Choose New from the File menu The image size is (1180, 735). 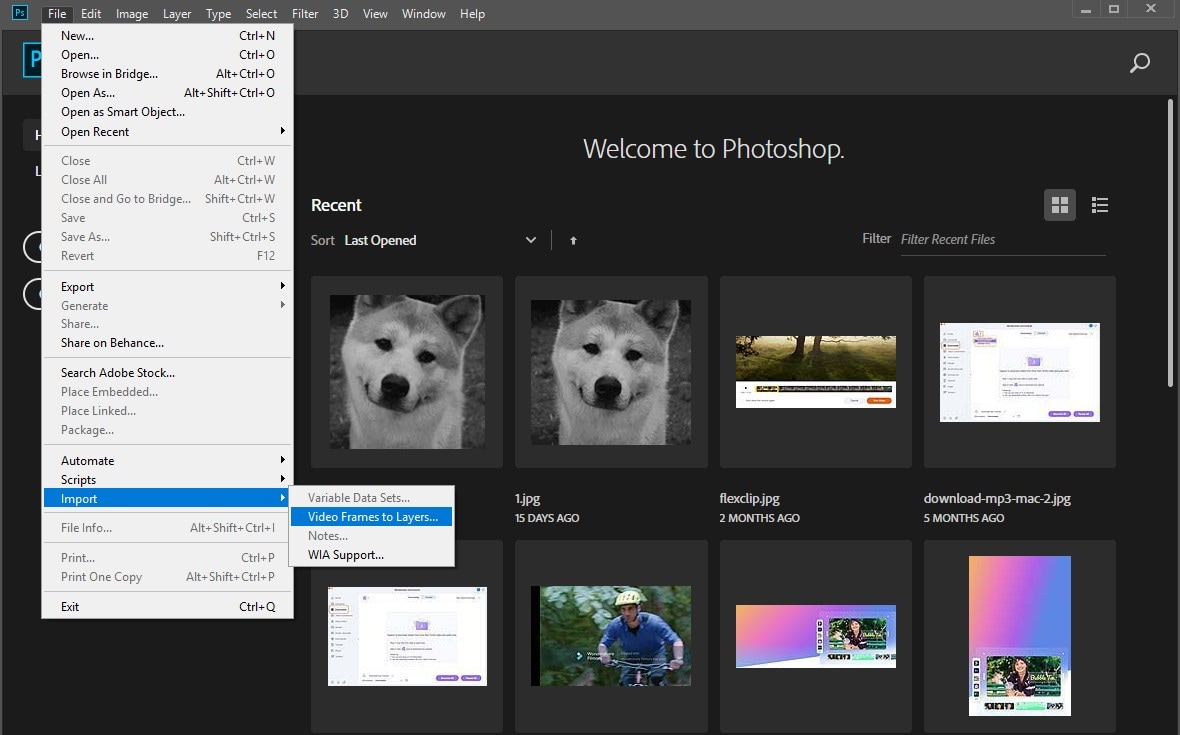(167, 35)
